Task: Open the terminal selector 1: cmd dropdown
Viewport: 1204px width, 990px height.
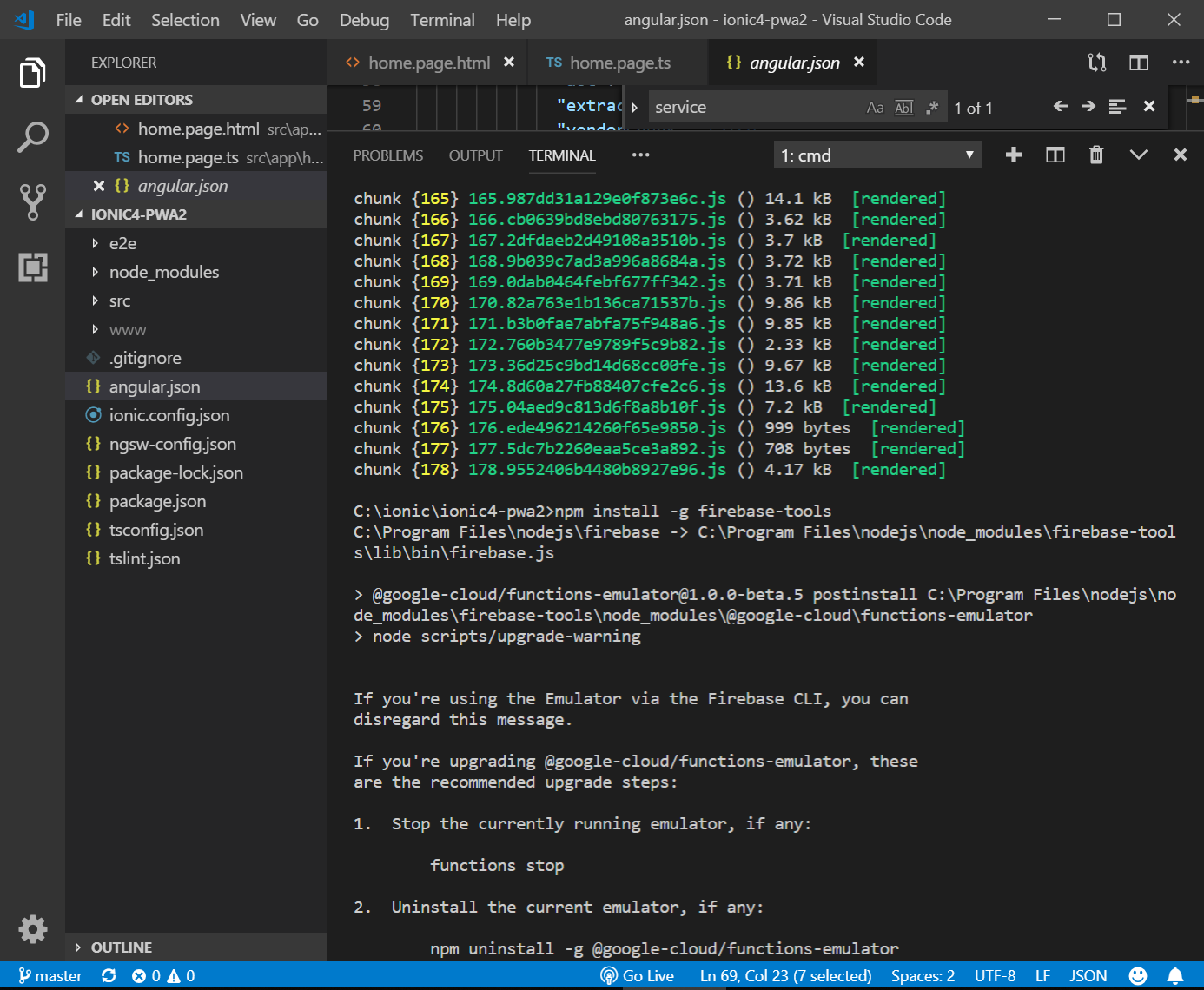Action: tap(877, 155)
